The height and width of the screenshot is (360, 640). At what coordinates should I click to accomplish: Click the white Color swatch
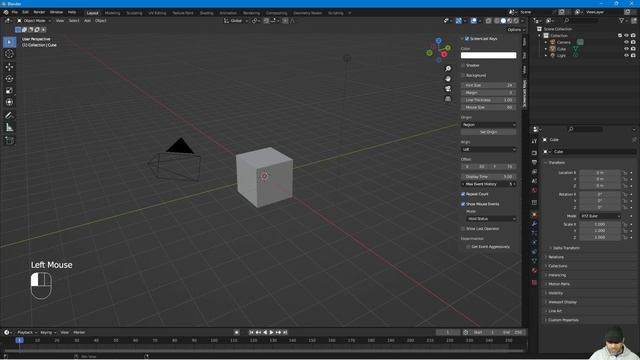[x=489, y=55]
